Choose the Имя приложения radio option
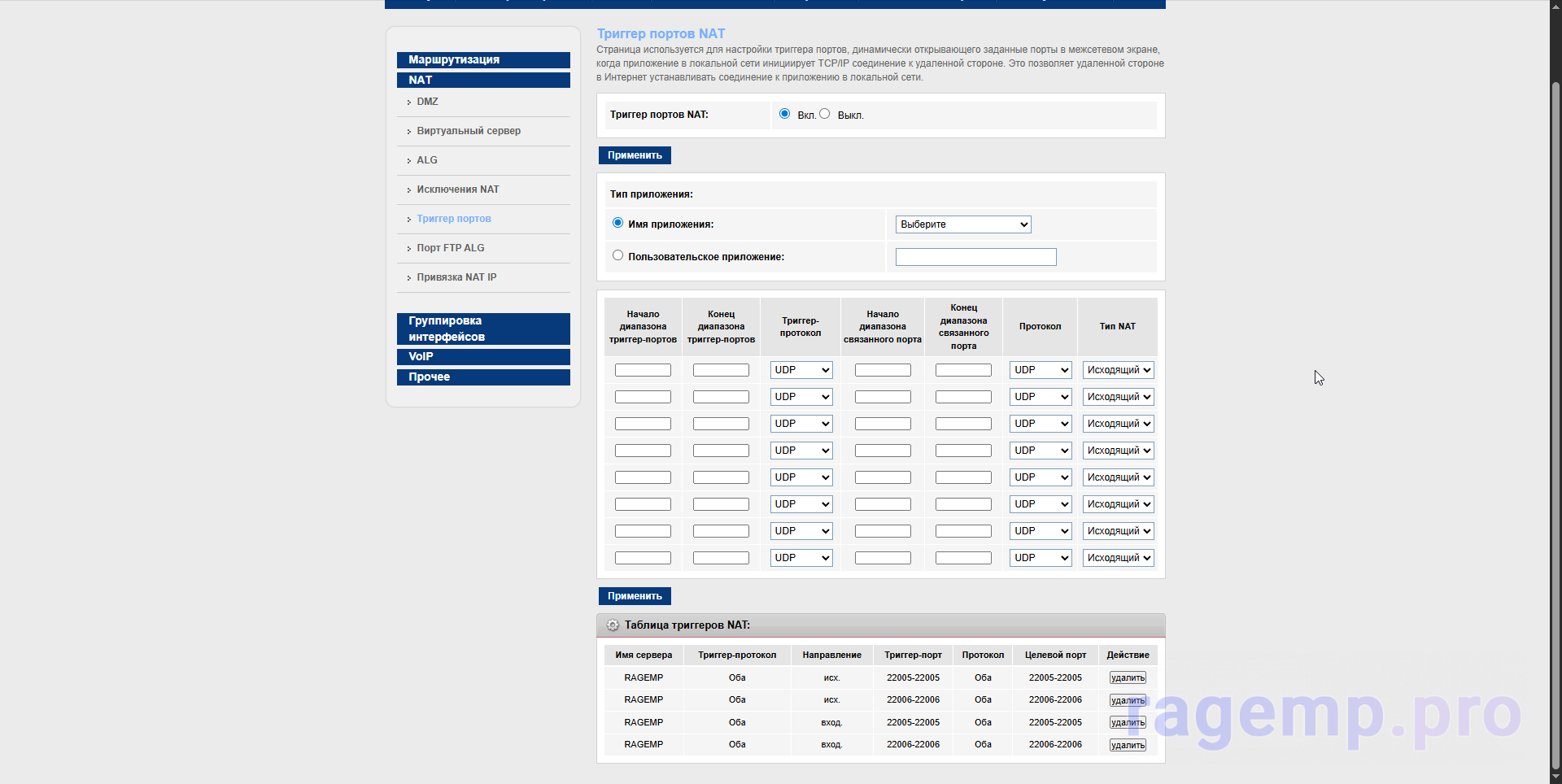This screenshot has height=784, width=1562. (x=617, y=223)
